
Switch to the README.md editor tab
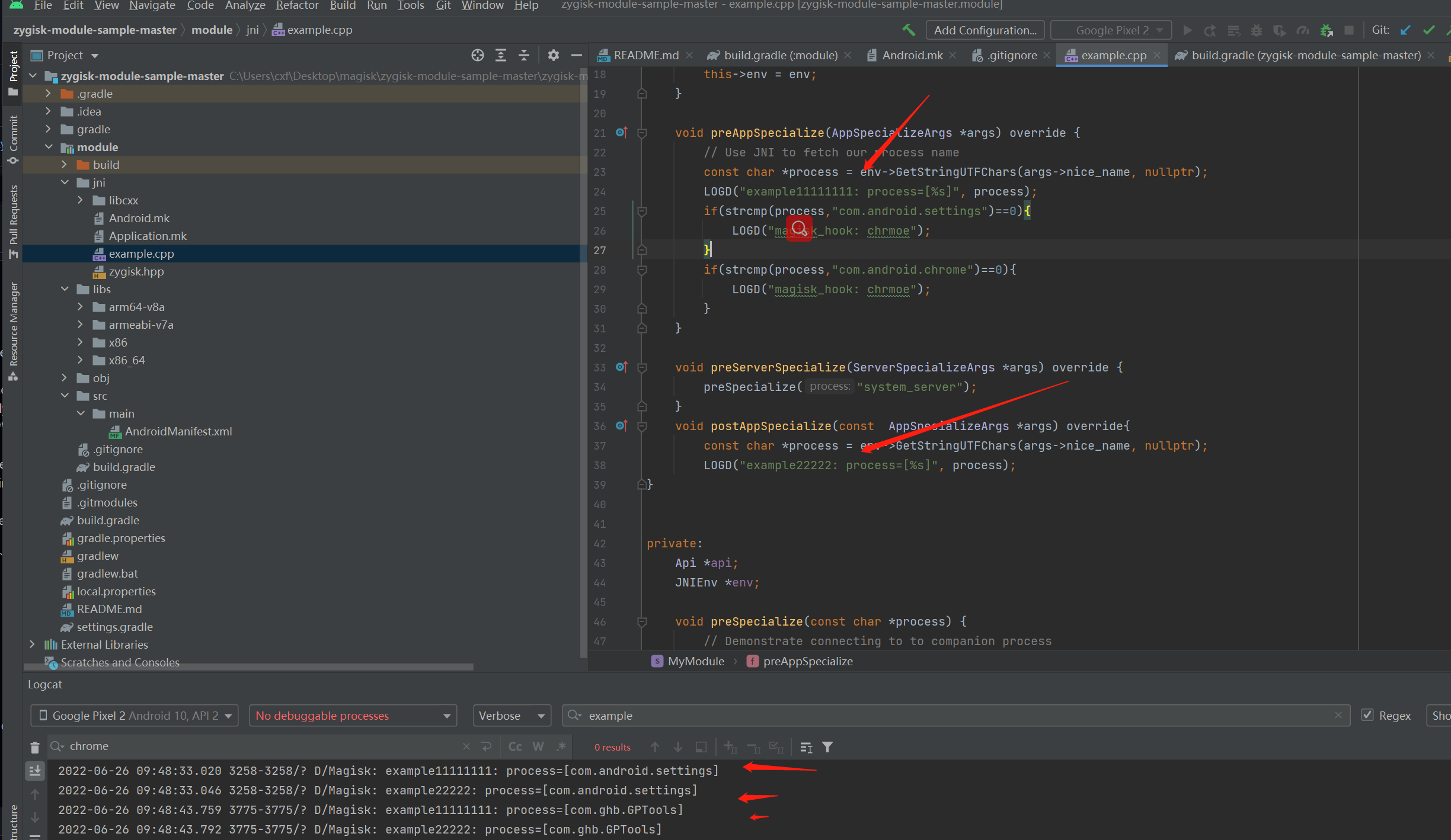645,54
